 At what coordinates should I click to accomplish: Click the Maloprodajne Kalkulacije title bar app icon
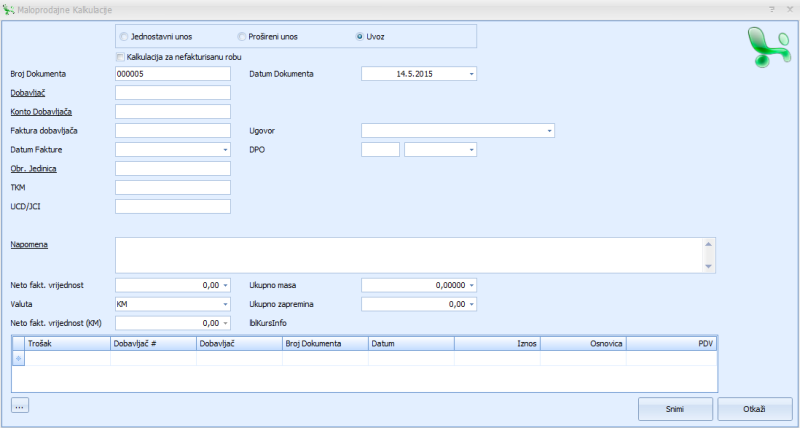click(x=8, y=10)
